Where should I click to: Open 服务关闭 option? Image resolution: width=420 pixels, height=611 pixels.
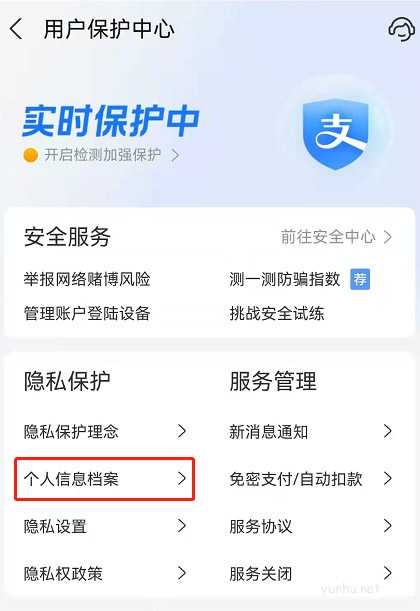click(311, 573)
